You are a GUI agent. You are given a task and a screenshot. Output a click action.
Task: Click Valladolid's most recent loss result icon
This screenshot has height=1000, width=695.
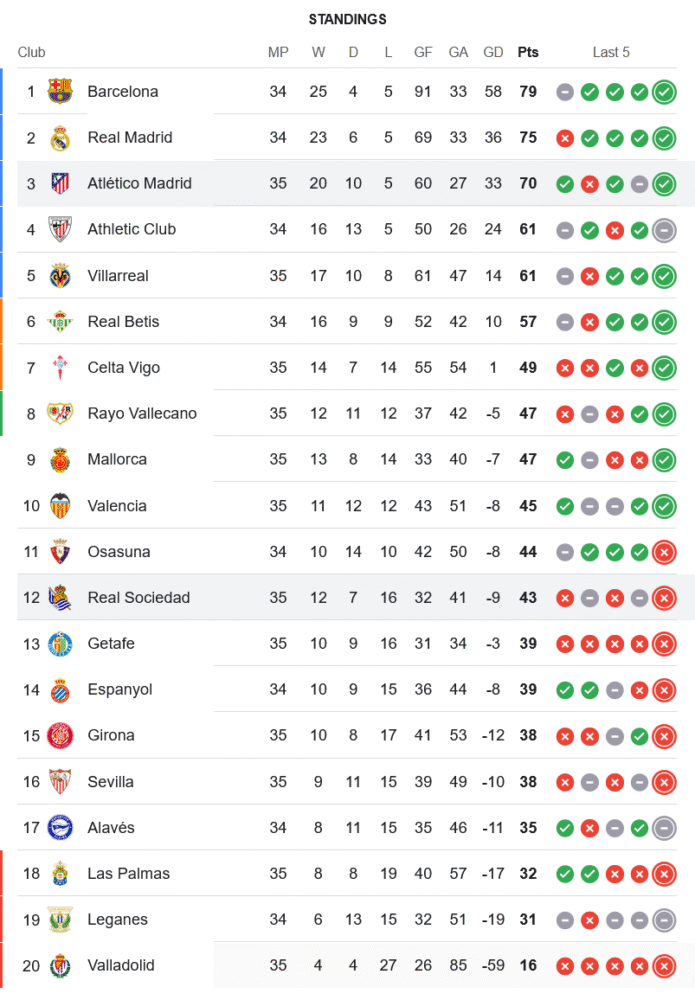coord(663,966)
